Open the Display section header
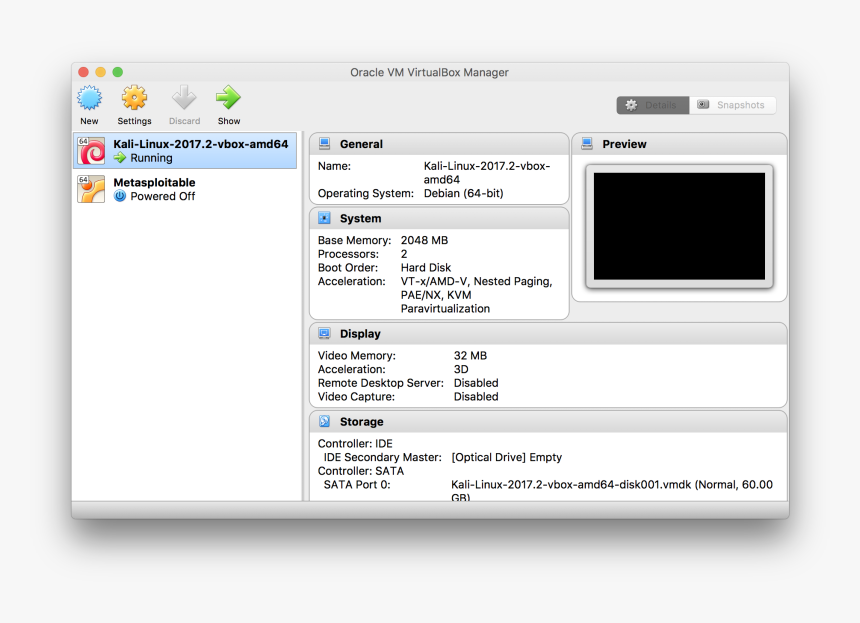860x623 pixels. tap(548, 333)
